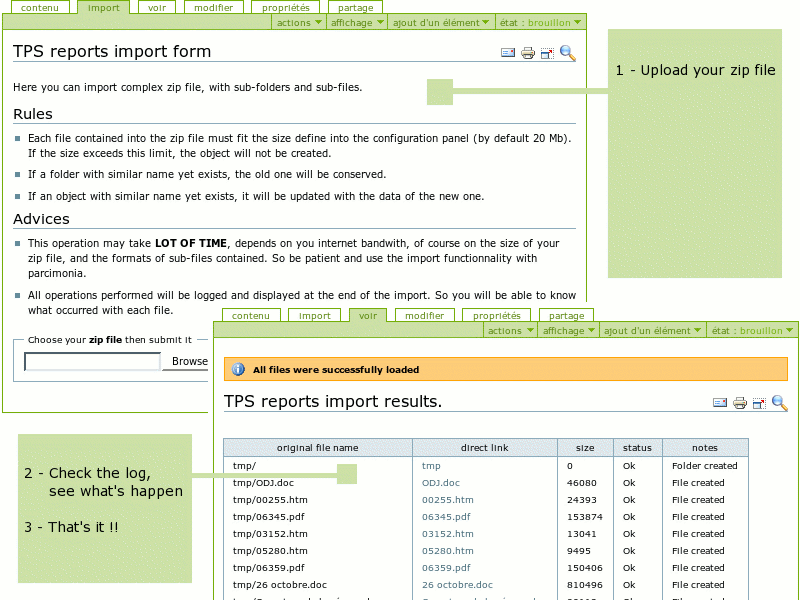Screen dimensions: 800x600
Task: Click the magnifying glass icon on the import form
Action: point(567,54)
